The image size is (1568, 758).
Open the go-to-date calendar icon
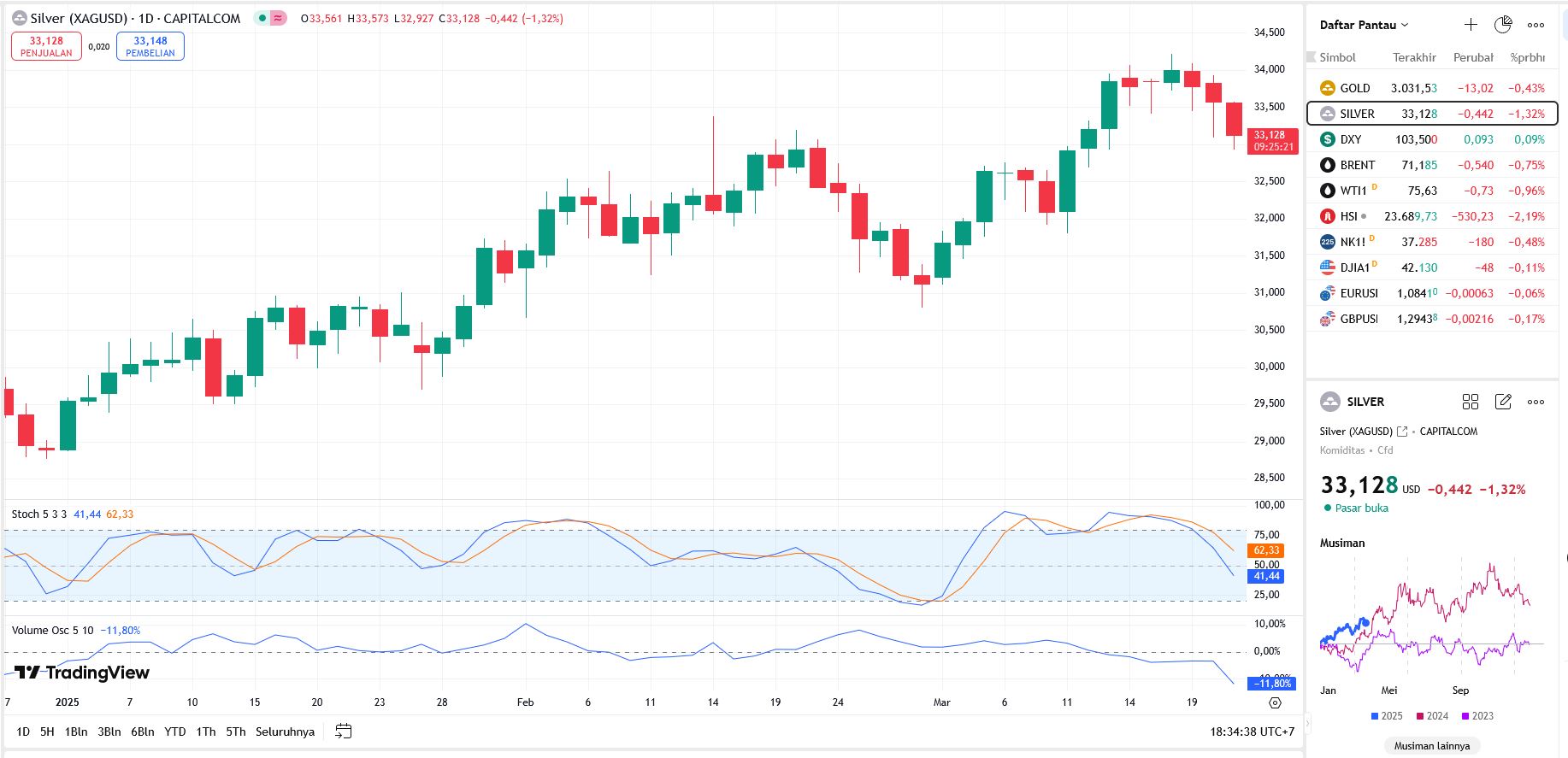point(344,732)
